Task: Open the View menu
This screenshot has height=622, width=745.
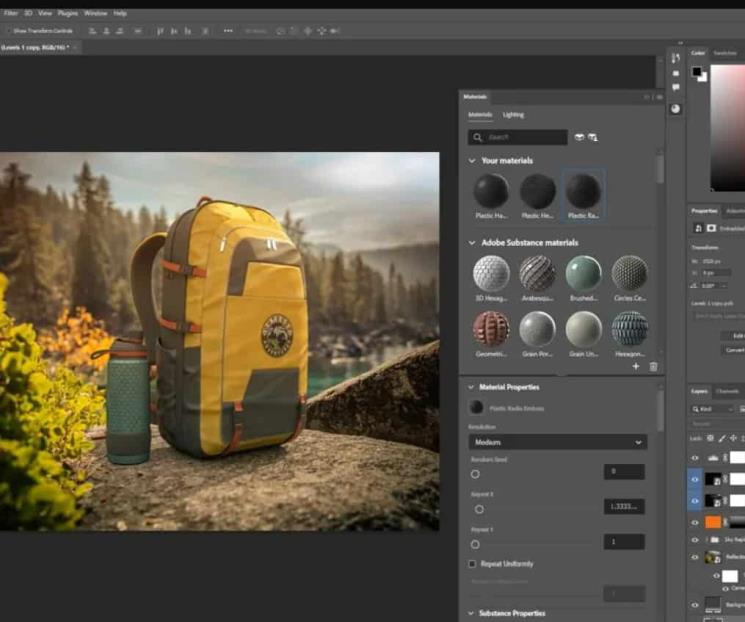Action: click(45, 13)
